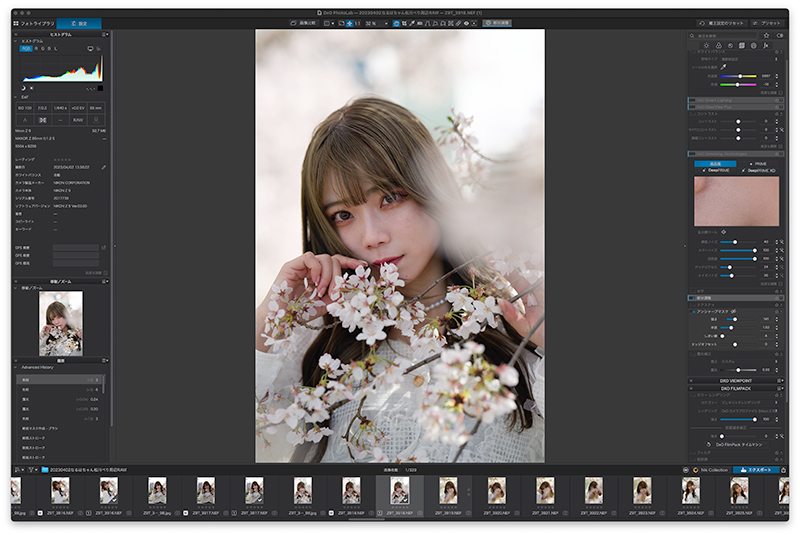800x535 pixels.
Task: Open histogram panel options menu
Action: point(105,34)
